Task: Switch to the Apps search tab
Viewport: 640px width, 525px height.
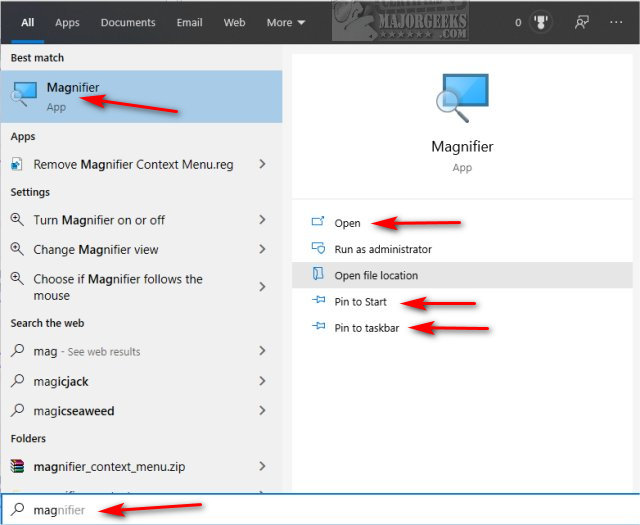Action: click(x=67, y=22)
